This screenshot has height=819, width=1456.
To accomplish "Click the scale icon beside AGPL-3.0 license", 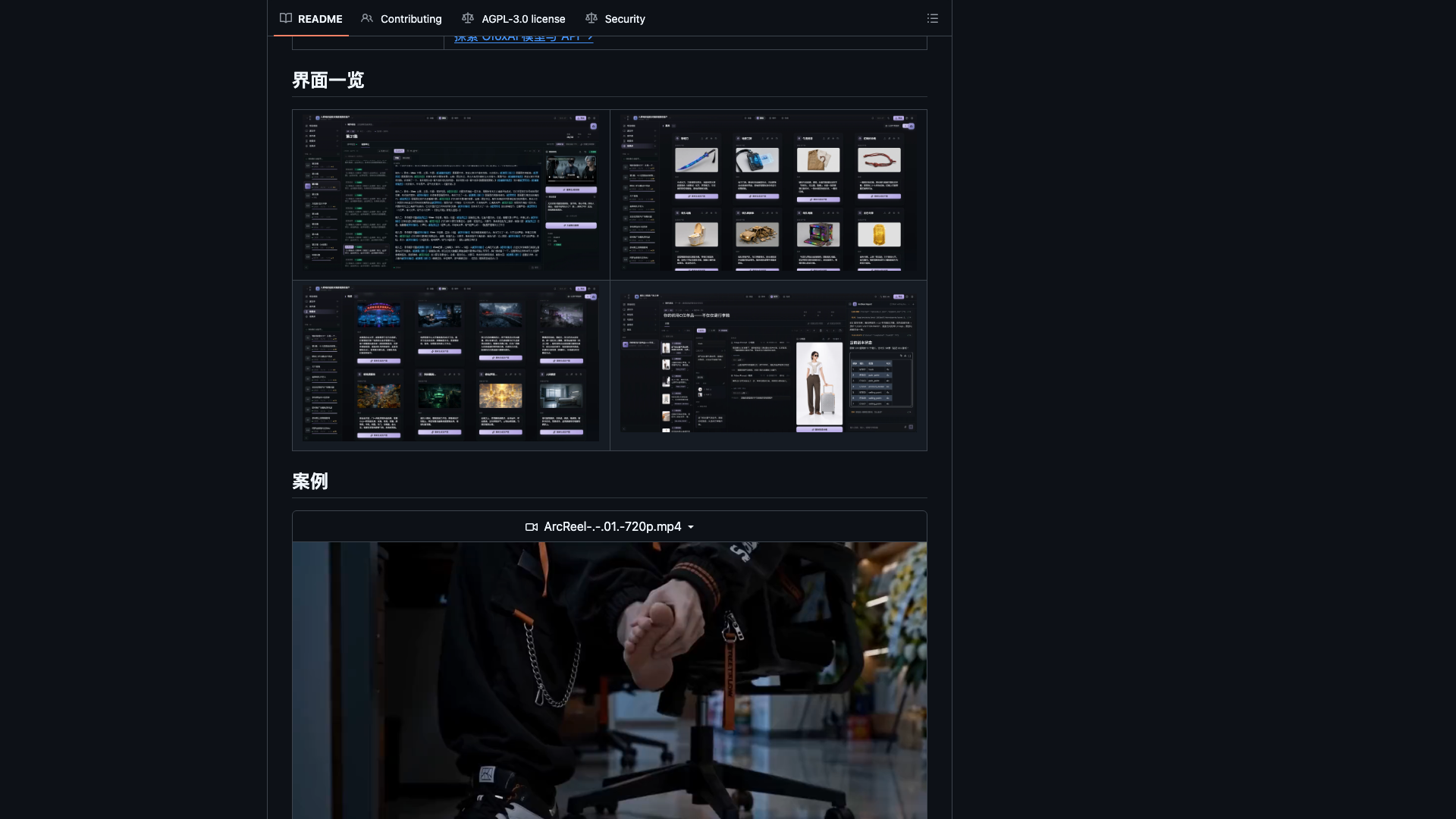I will click(x=468, y=18).
